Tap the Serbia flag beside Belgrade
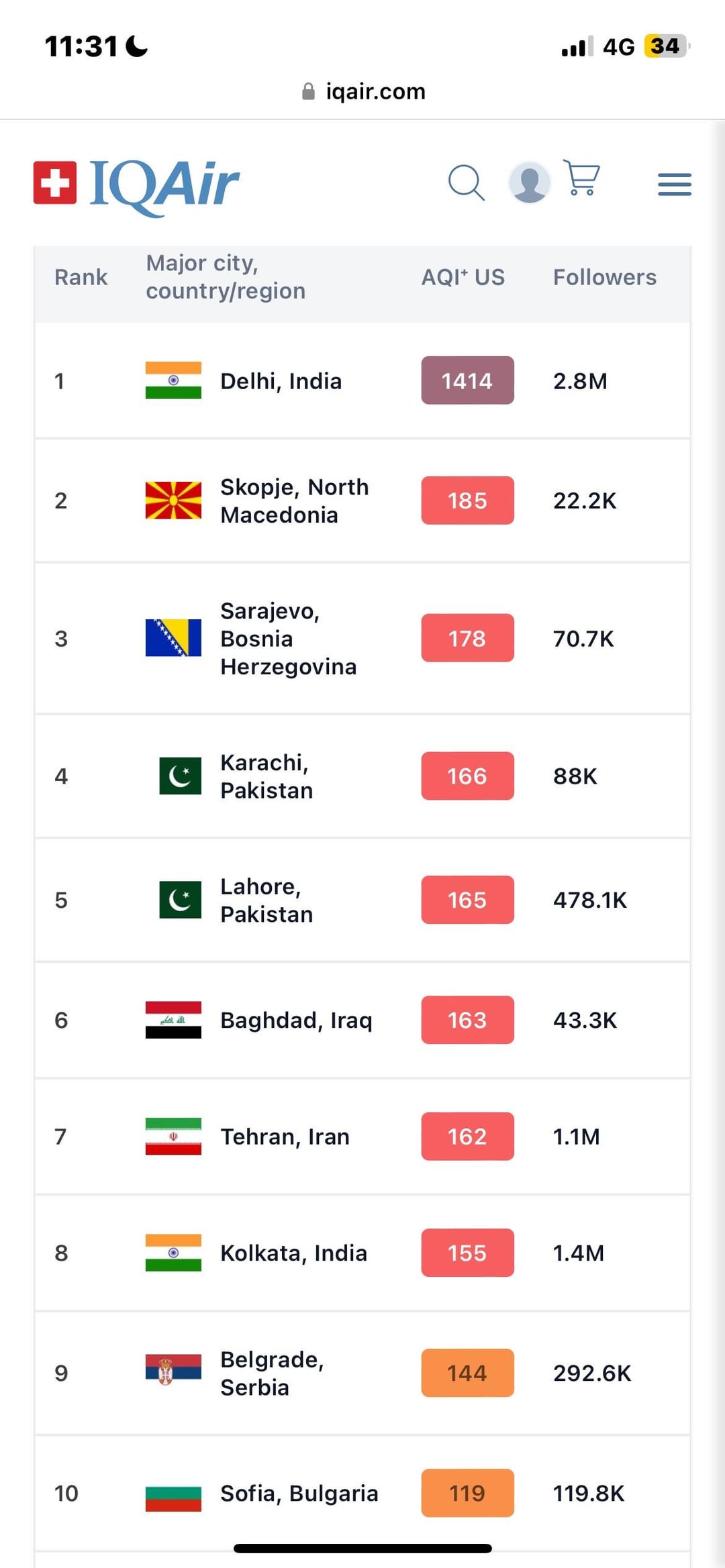The image size is (725, 1568). click(173, 1373)
